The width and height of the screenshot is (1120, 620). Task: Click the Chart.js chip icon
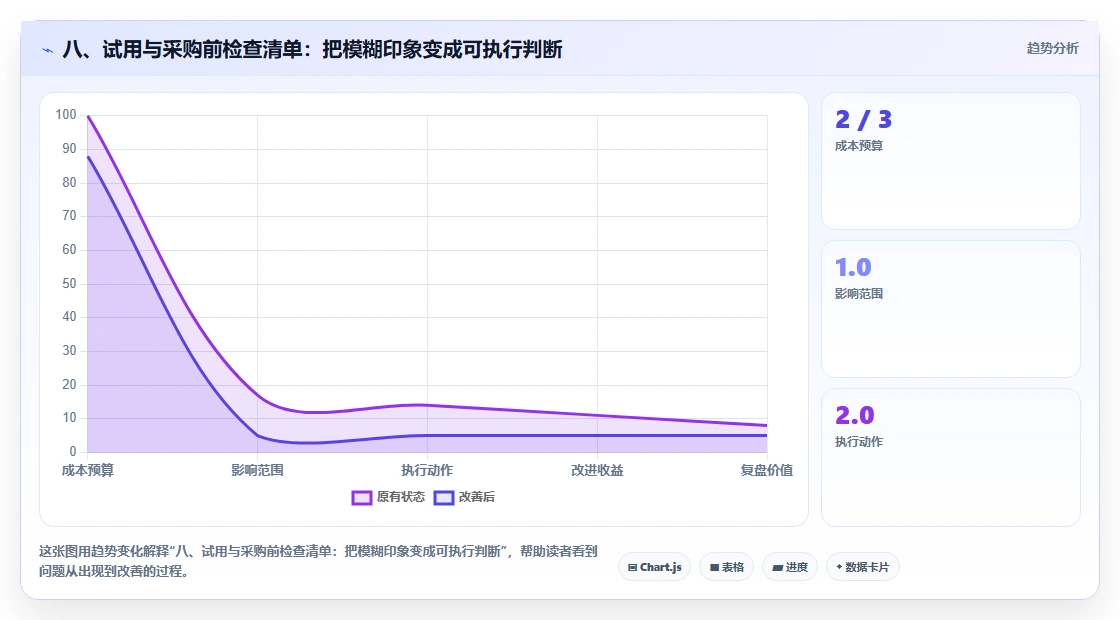tap(633, 568)
